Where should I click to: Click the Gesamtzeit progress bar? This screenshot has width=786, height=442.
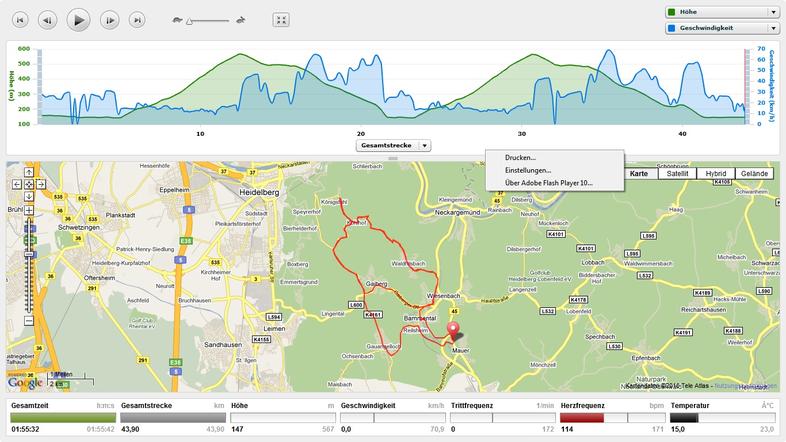[63, 417]
